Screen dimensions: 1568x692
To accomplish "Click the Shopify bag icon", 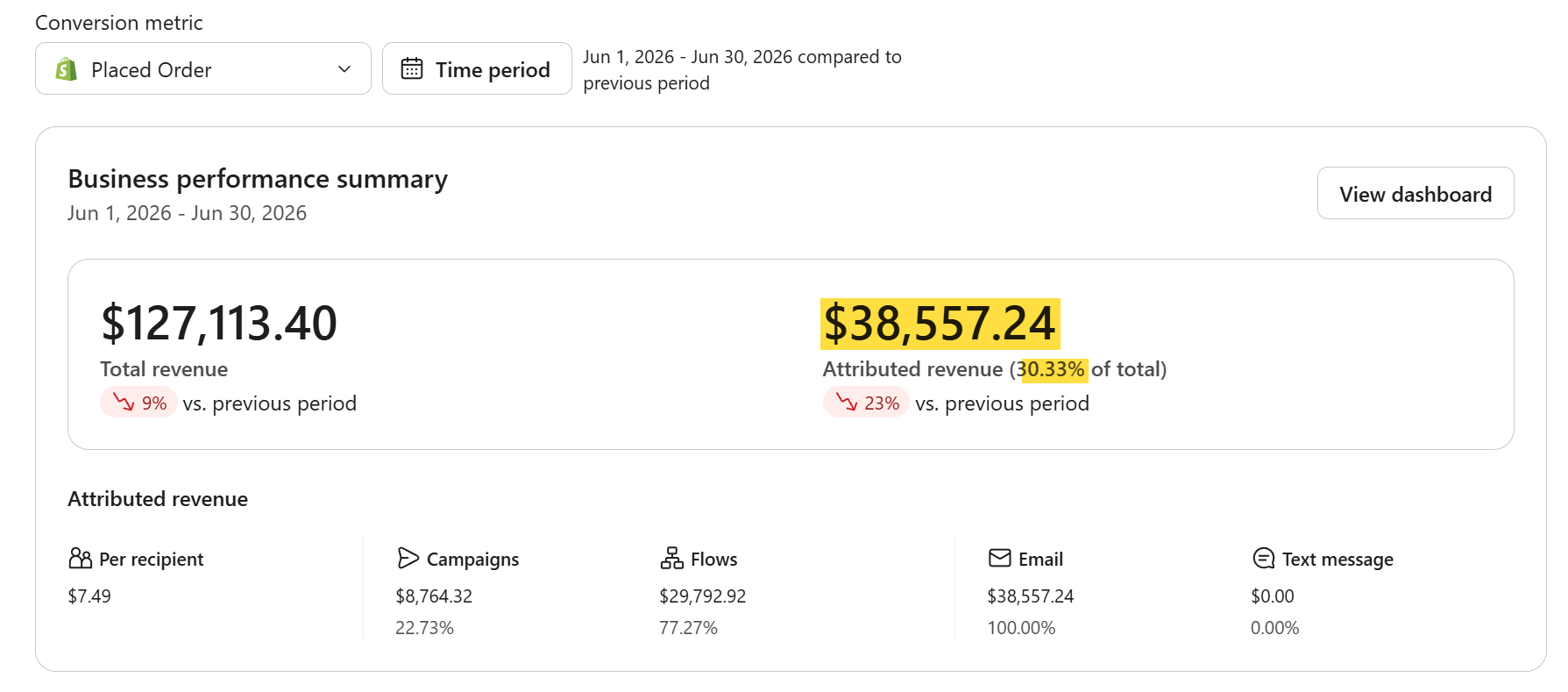I will click(x=67, y=69).
